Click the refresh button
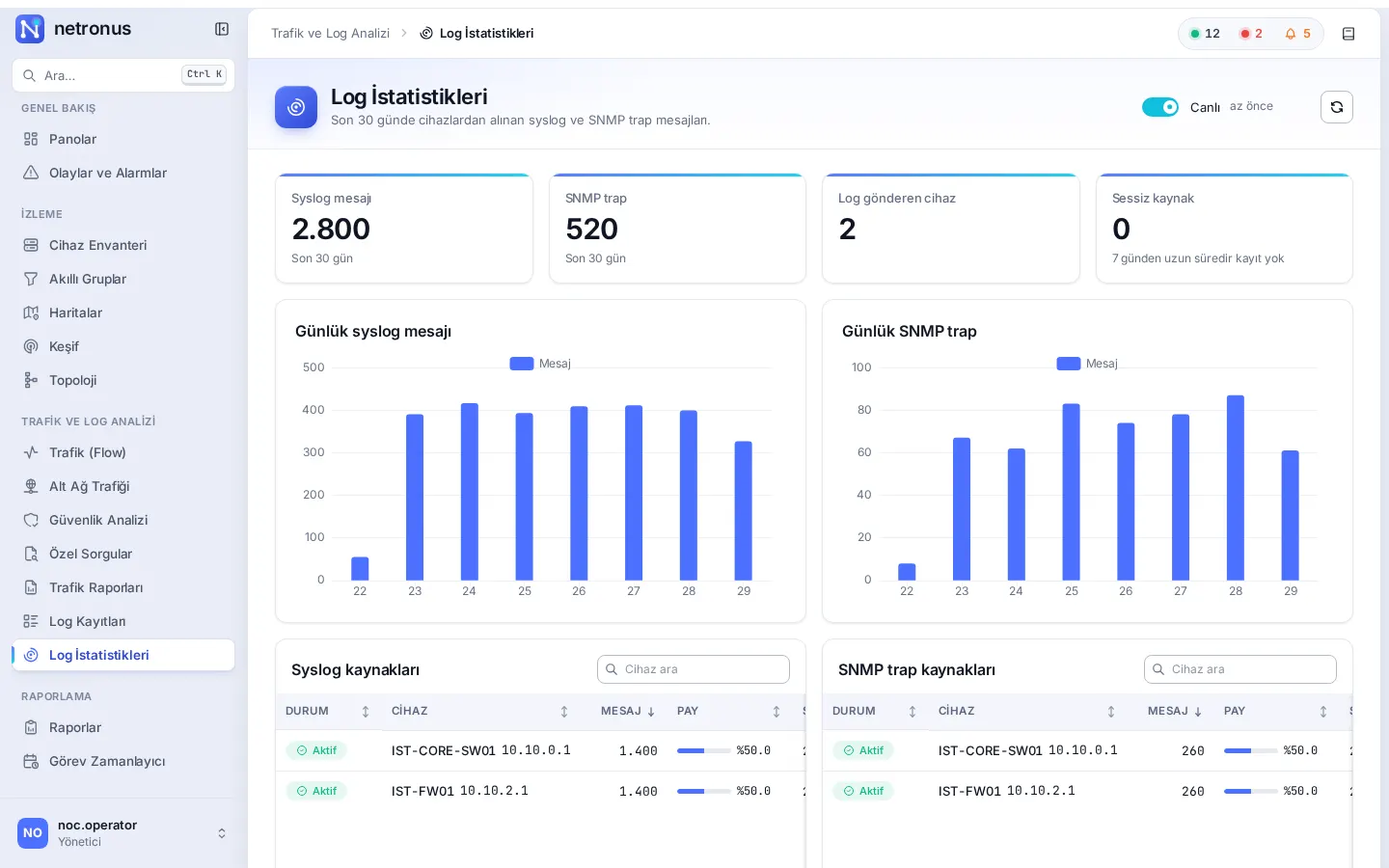Viewport: 1389px width, 868px height. (1337, 107)
